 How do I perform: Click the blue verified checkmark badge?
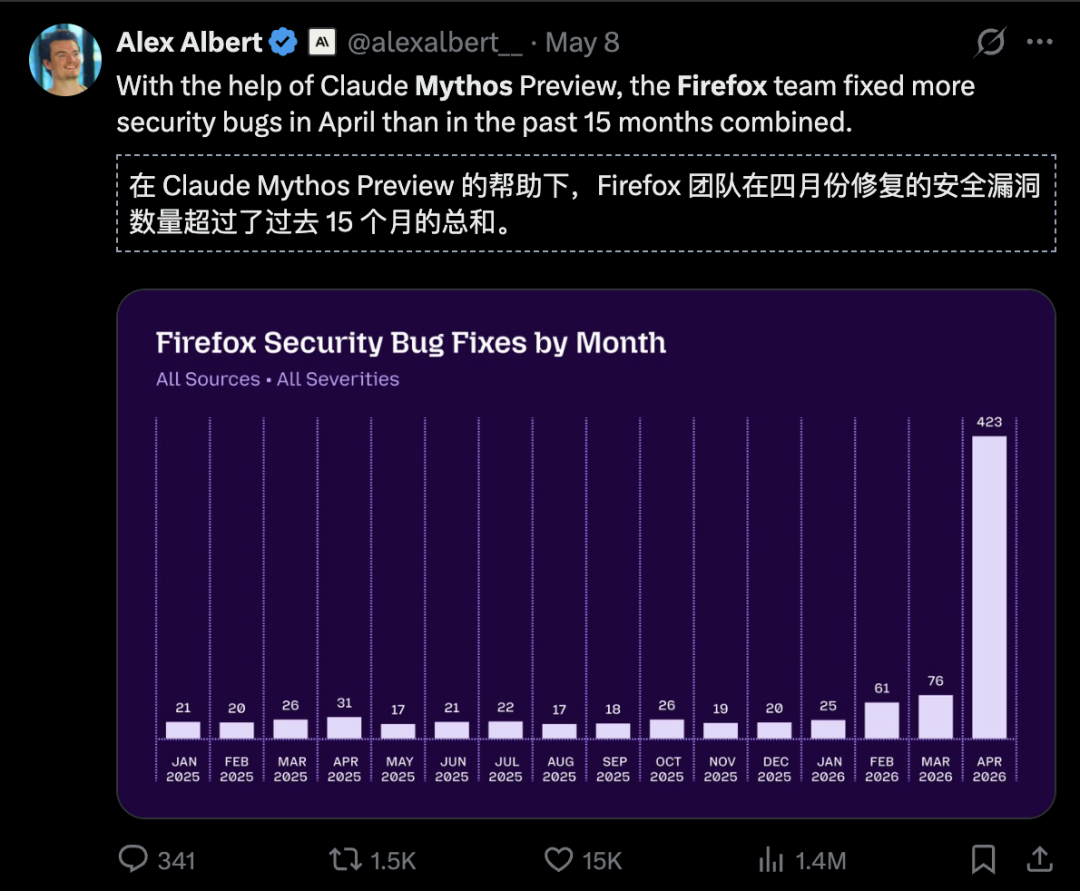tap(282, 42)
